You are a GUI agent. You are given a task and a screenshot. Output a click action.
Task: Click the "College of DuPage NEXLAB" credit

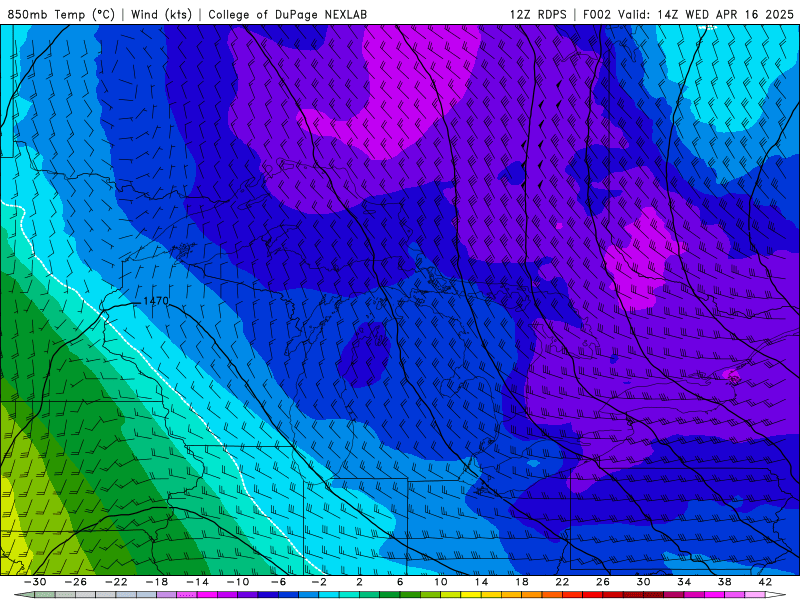287,14
